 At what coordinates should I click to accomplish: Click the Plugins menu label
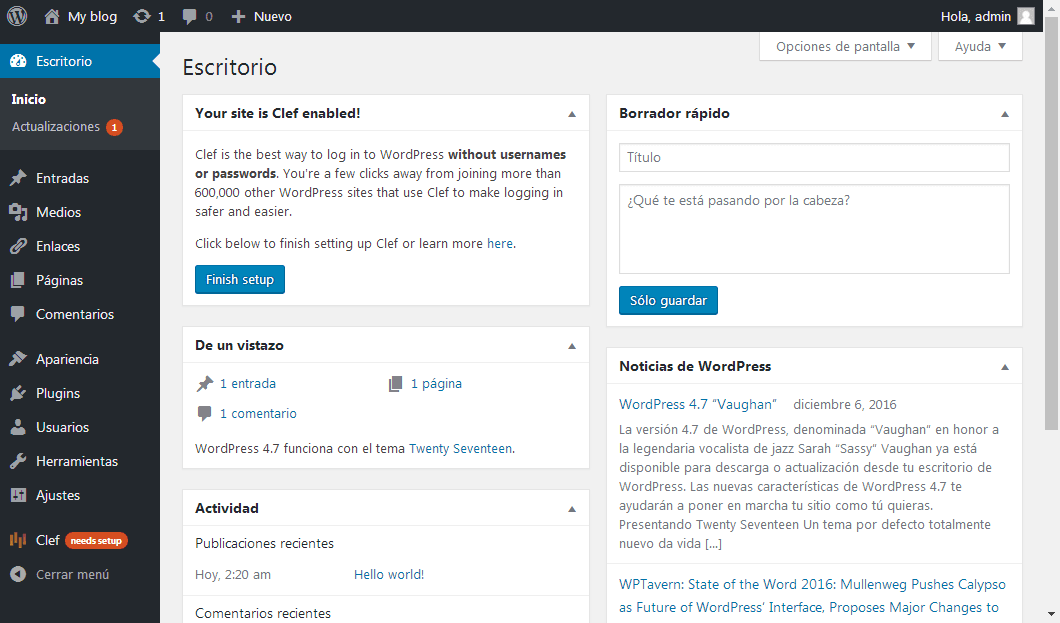57,393
